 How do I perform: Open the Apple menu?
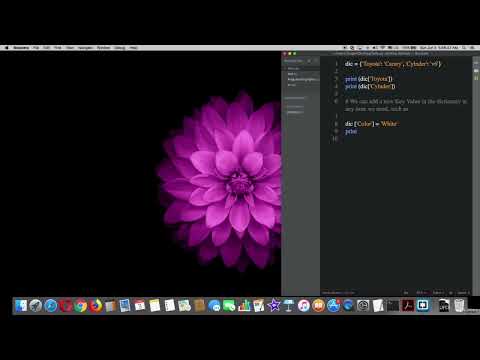tap(6, 48)
